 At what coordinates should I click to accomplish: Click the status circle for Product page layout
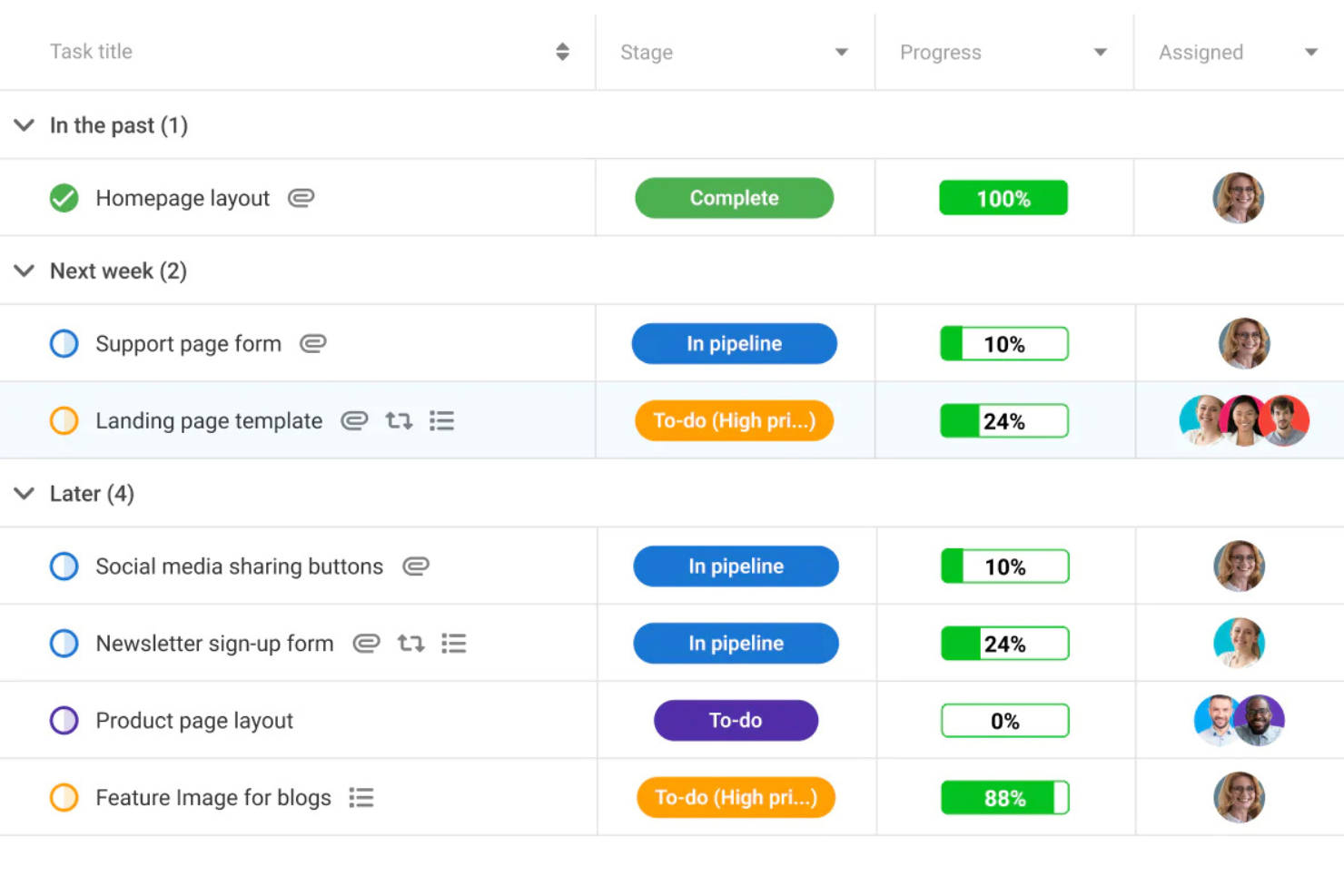[x=64, y=720]
